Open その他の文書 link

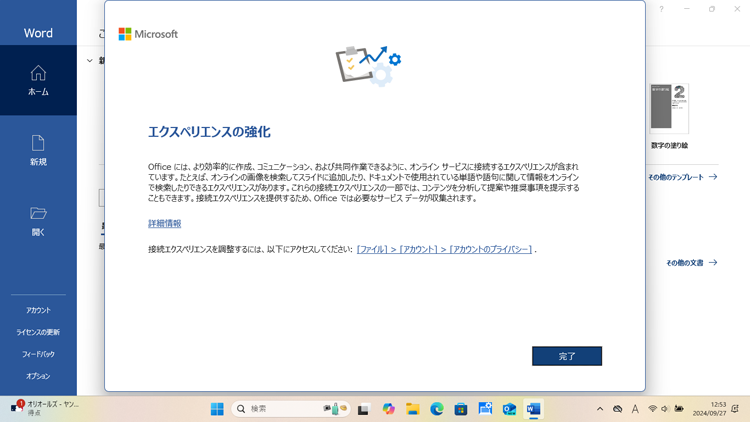[x=691, y=263]
